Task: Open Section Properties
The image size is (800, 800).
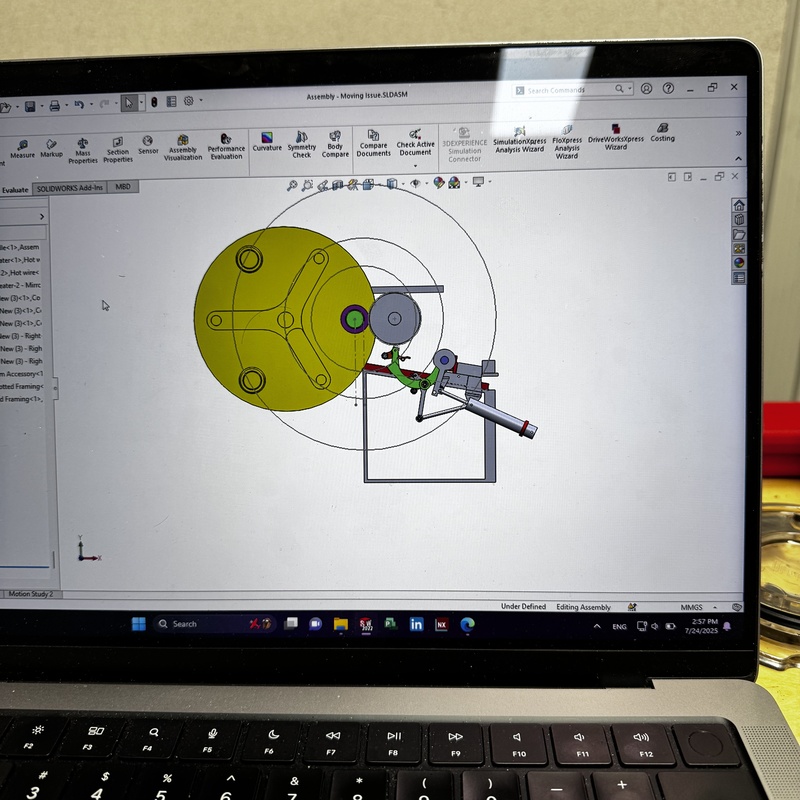Action: (118, 149)
